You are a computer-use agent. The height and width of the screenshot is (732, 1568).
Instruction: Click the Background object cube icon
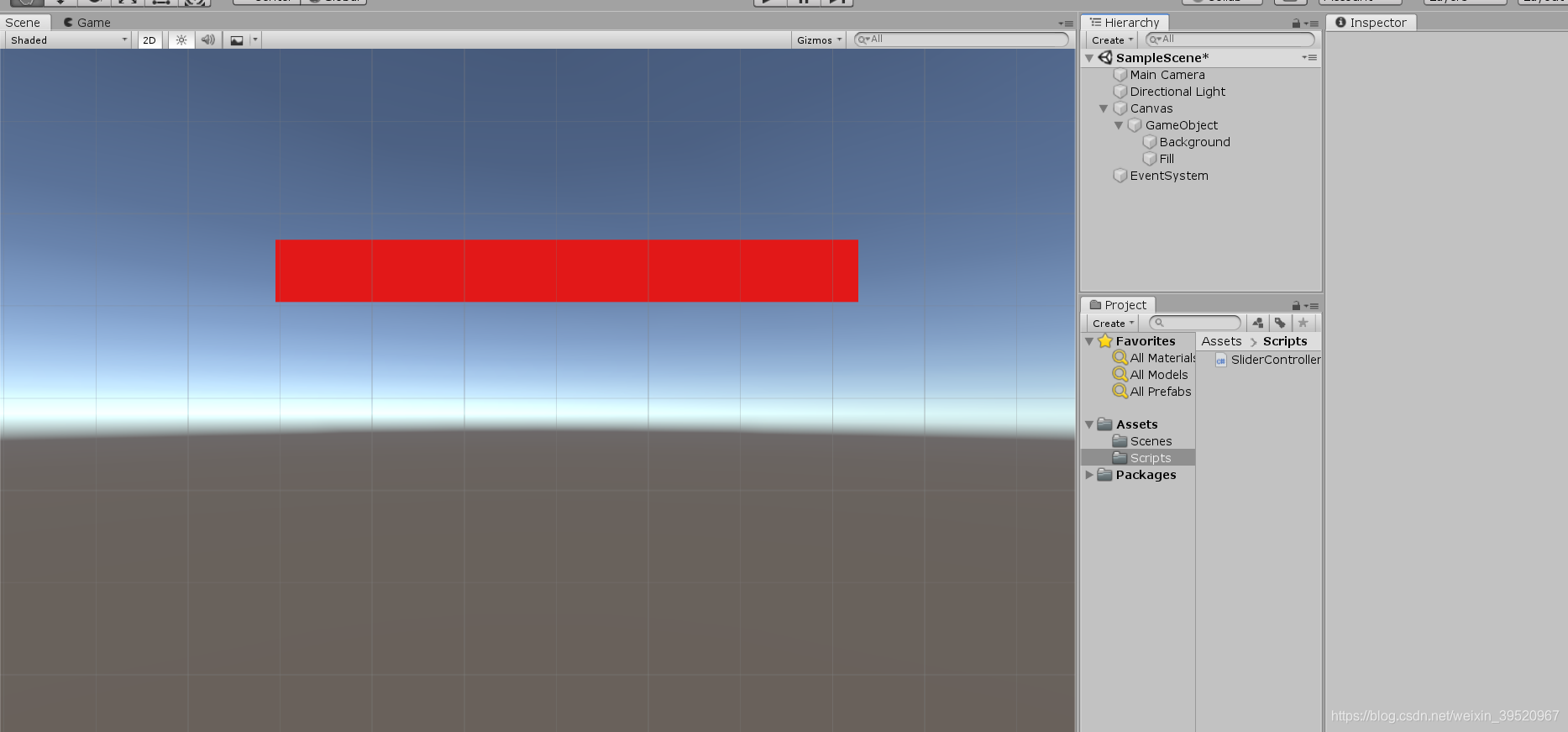coord(1150,142)
